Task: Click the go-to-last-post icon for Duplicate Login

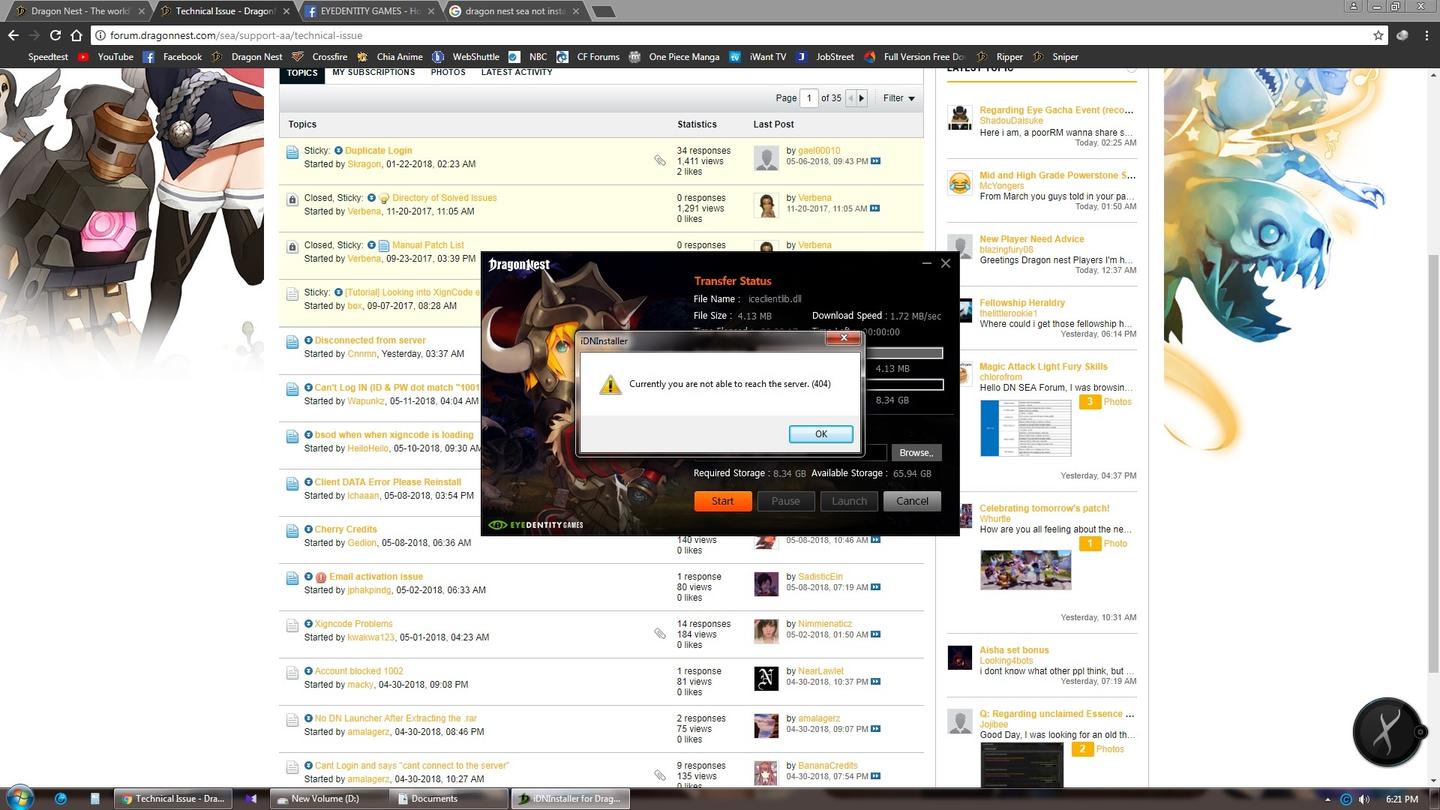Action: (876, 161)
